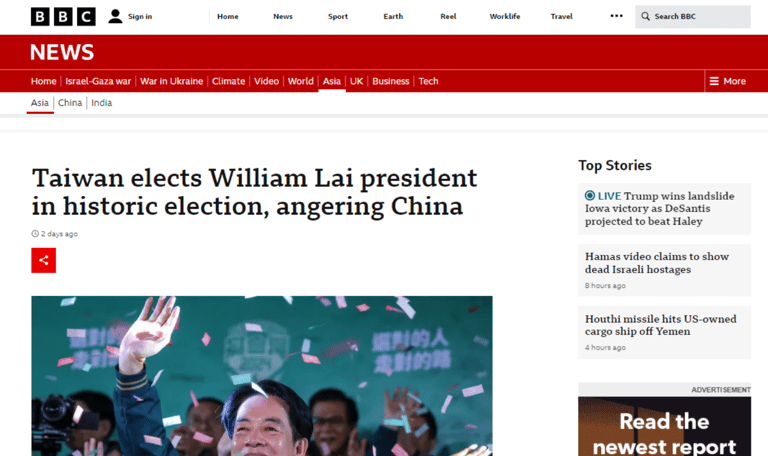Click the red share button
The height and width of the screenshot is (456, 768).
pos(44,260)
